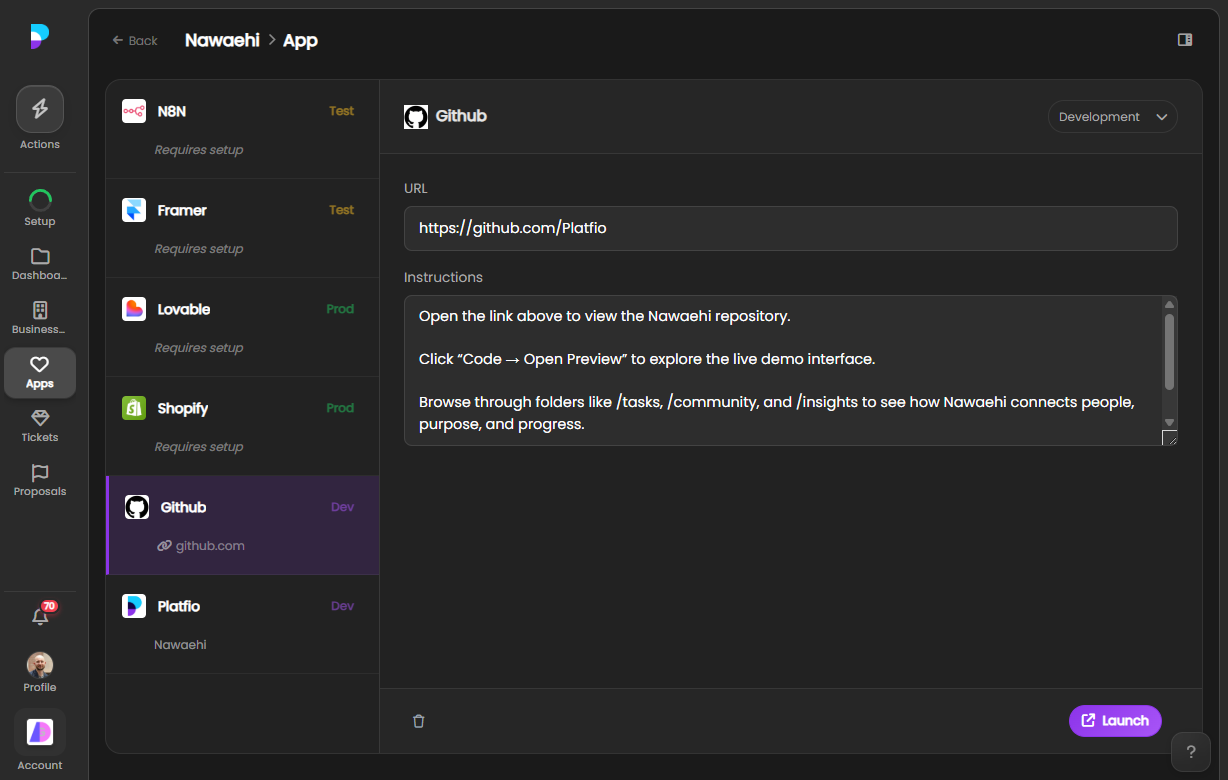
Task: Click inside the URL input field
Action: coord(790,228)
